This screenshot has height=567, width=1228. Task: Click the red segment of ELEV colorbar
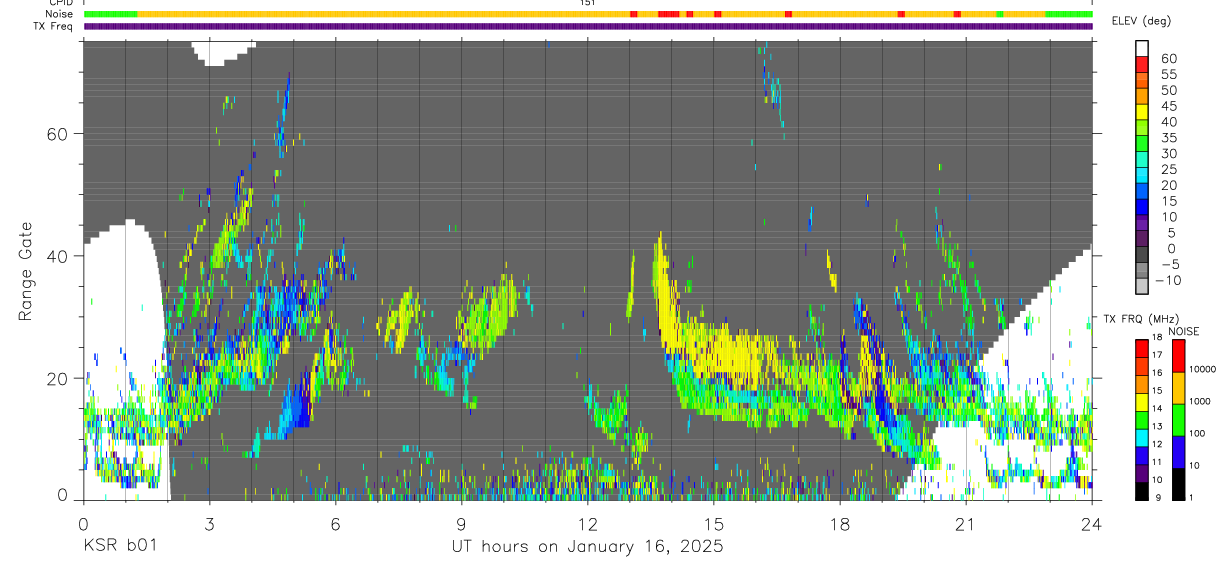click(x=1142, y=66)
